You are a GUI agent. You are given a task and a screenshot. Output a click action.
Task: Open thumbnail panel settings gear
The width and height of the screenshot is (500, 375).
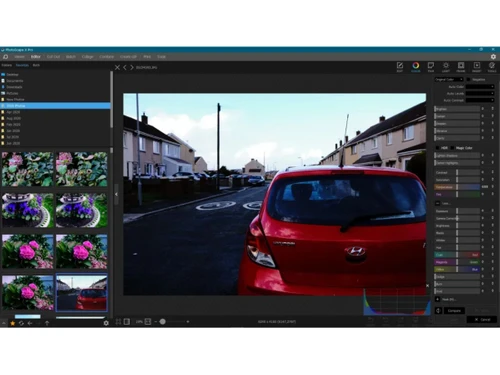tap(106, 323)
